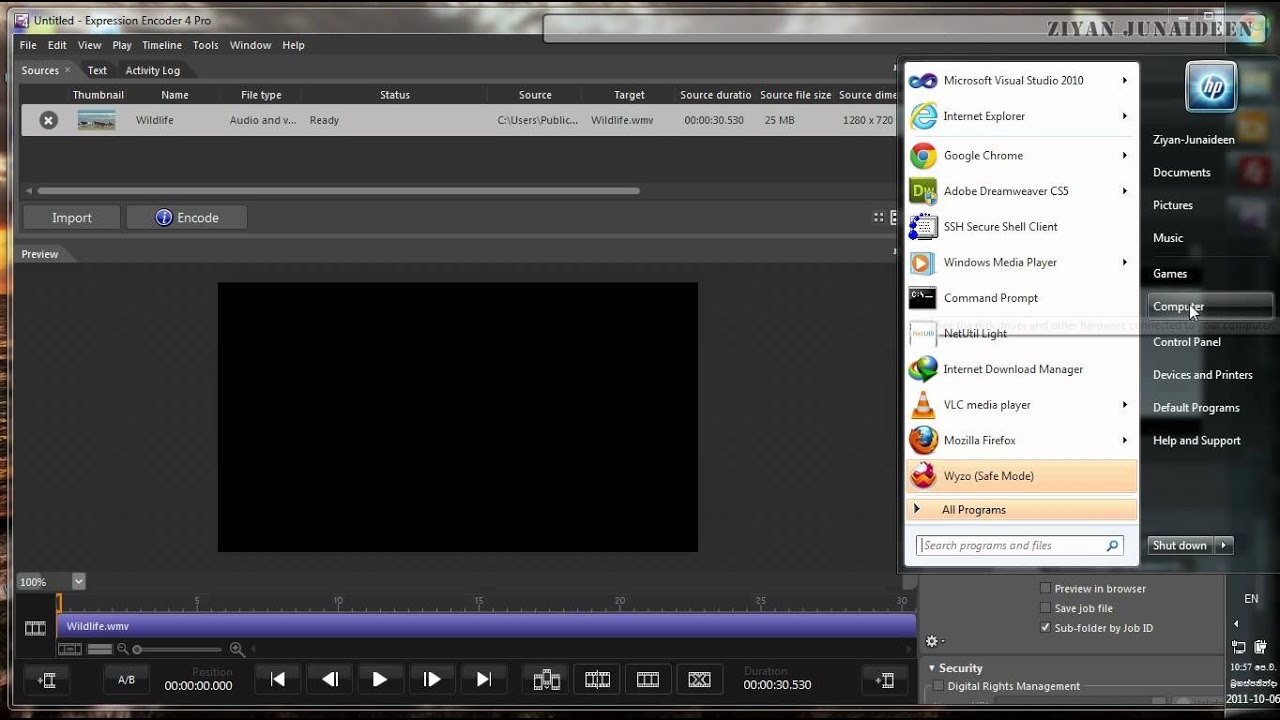Image resolution: width=1280 pixels, height=720 pixels.
Task: Click the plain filmstrip edit icon
Action: [x=648, y=680]
